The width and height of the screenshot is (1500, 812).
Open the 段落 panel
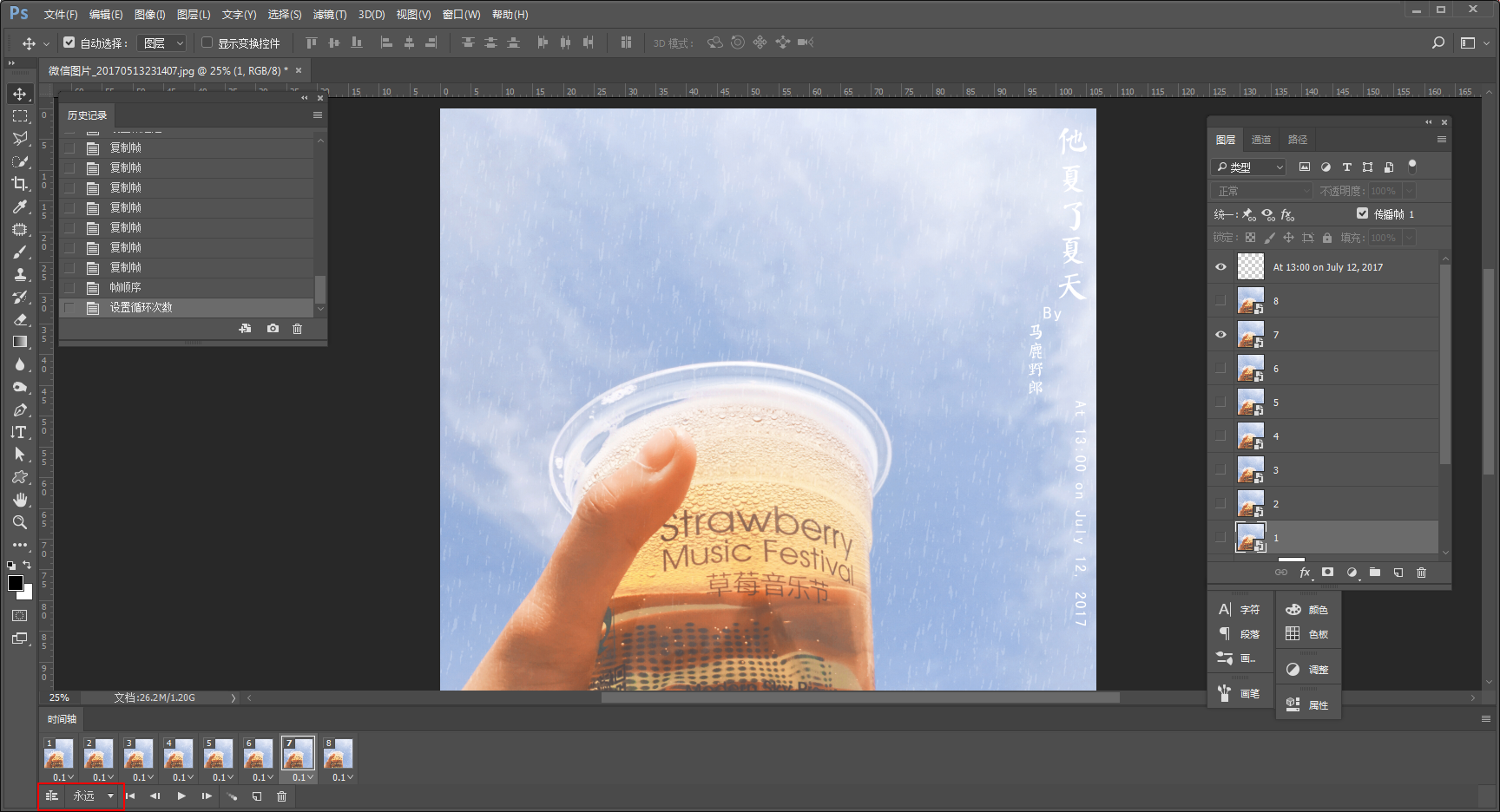point(1240,634)
